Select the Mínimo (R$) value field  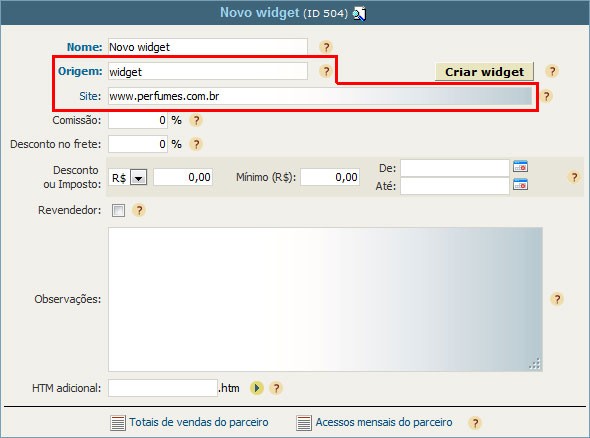(330, 177)
